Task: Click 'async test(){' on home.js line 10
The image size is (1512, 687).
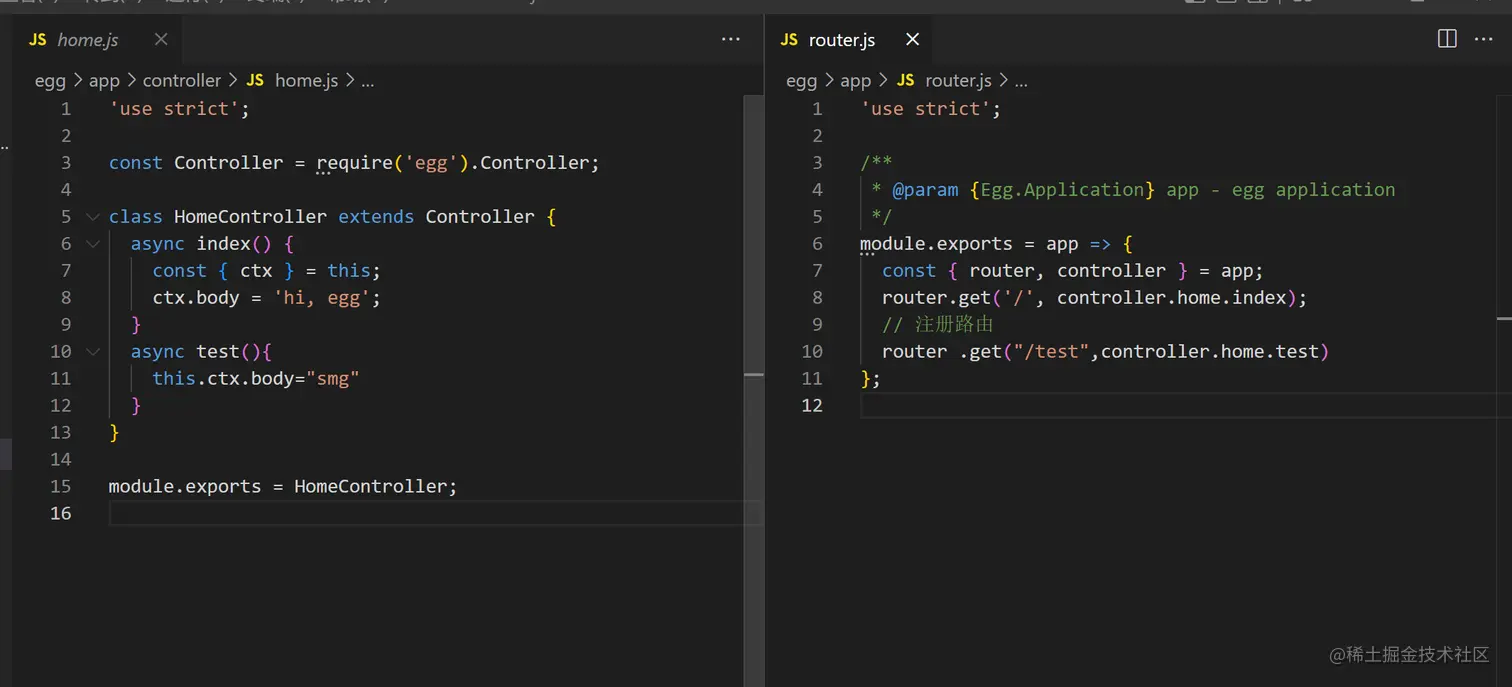Action: pyautogui.click(x=201, y=352)
